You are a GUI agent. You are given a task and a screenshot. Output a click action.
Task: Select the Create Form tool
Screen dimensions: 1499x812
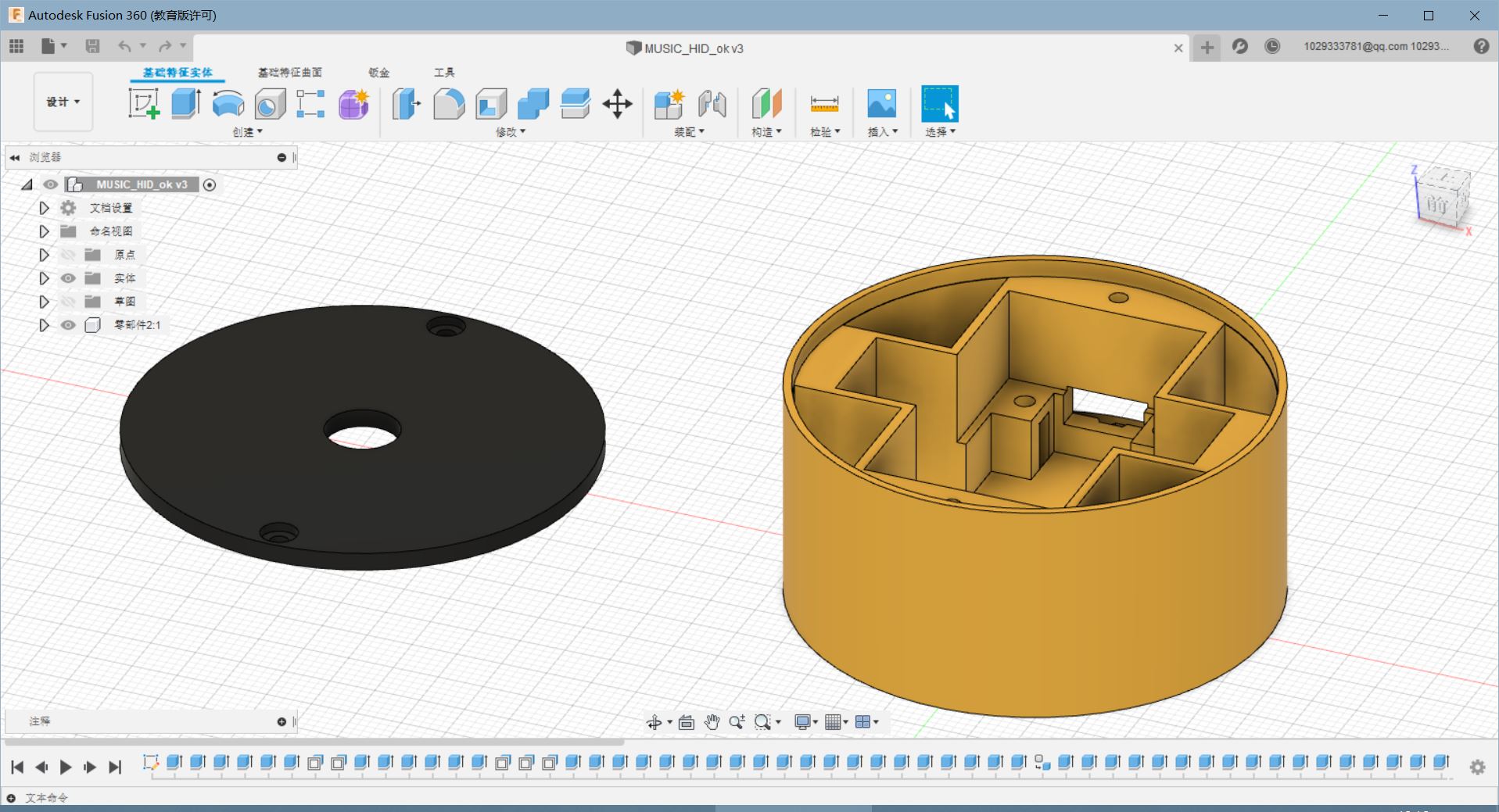(353, 103)
